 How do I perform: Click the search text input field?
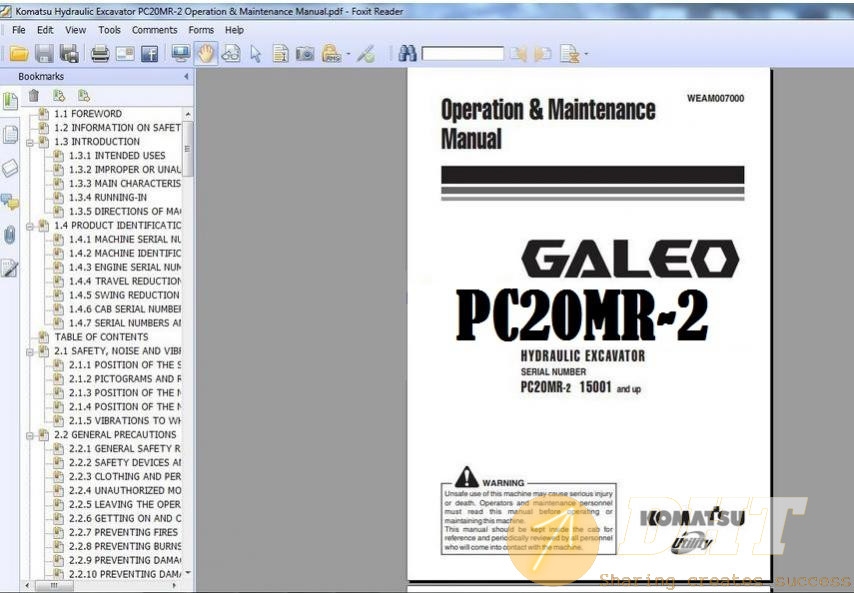[x=462, y=53]
